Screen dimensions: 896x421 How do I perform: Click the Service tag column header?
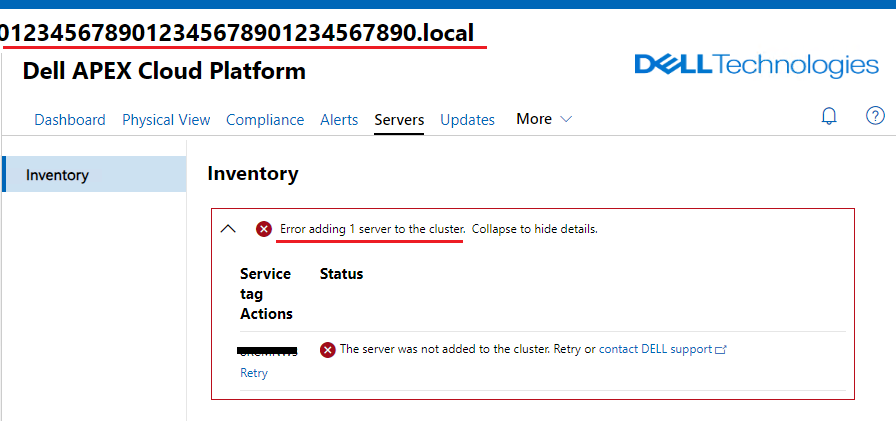pos(265,283)
